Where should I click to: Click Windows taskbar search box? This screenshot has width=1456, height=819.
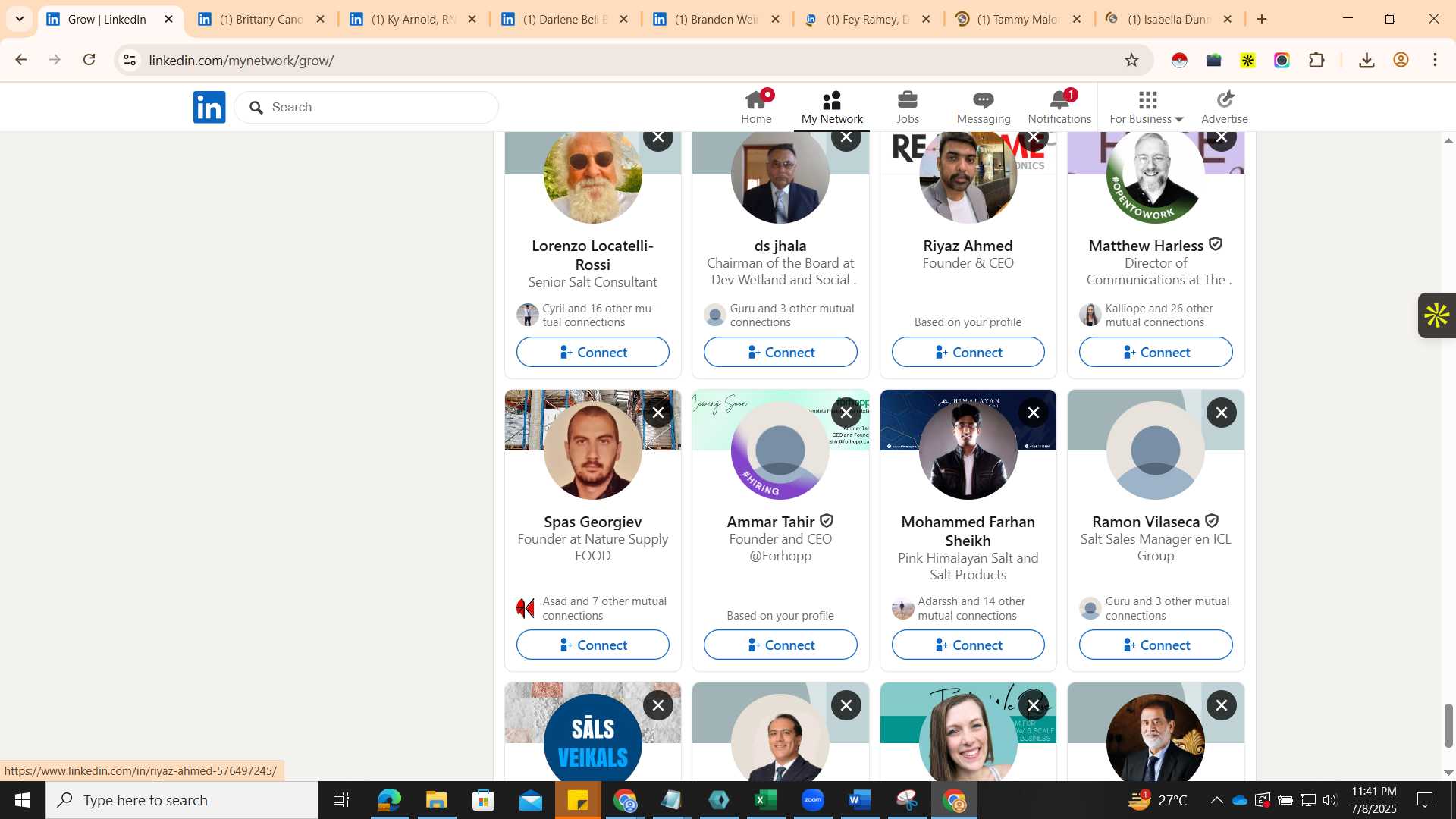point(182,800)
